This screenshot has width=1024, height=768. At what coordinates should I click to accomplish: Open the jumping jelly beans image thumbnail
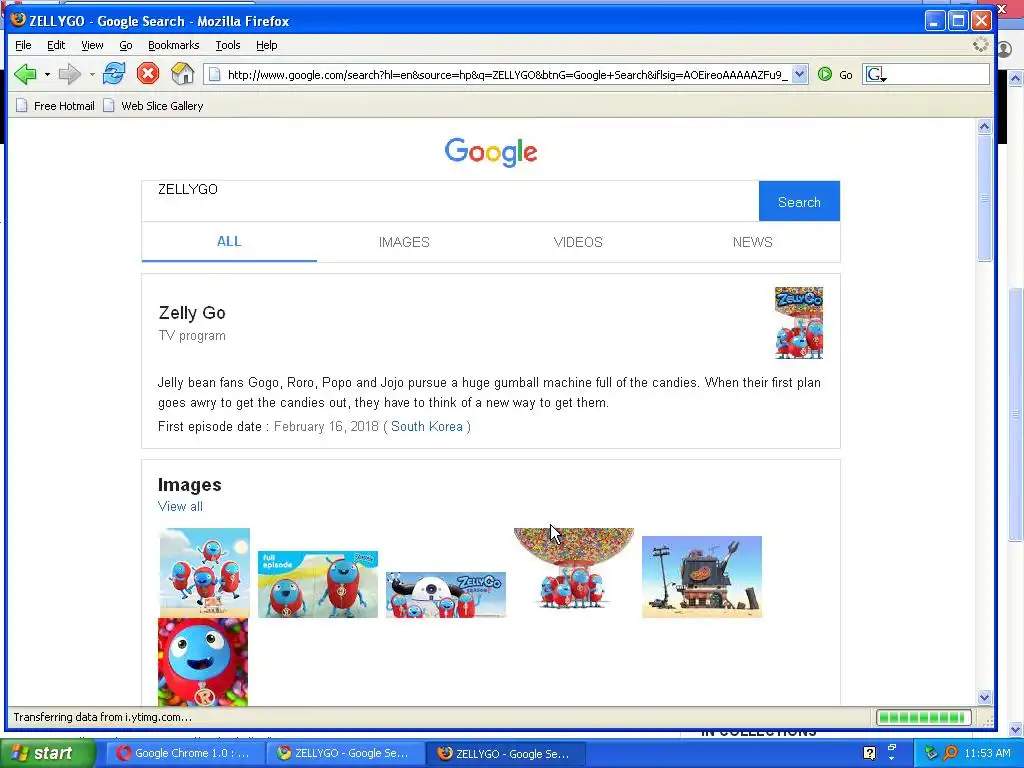(x=204, y=572)
